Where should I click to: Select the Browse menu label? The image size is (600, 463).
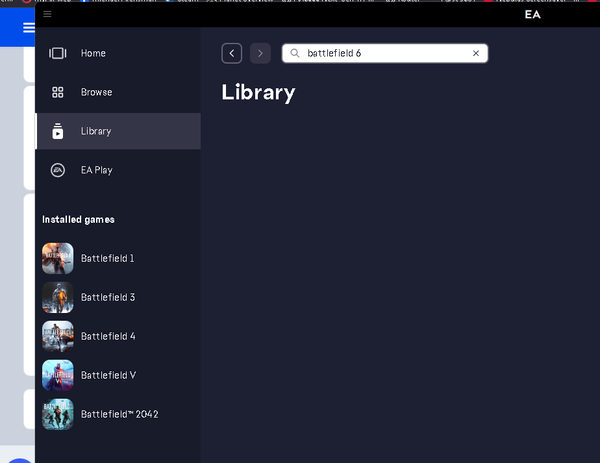coord(96,92)
